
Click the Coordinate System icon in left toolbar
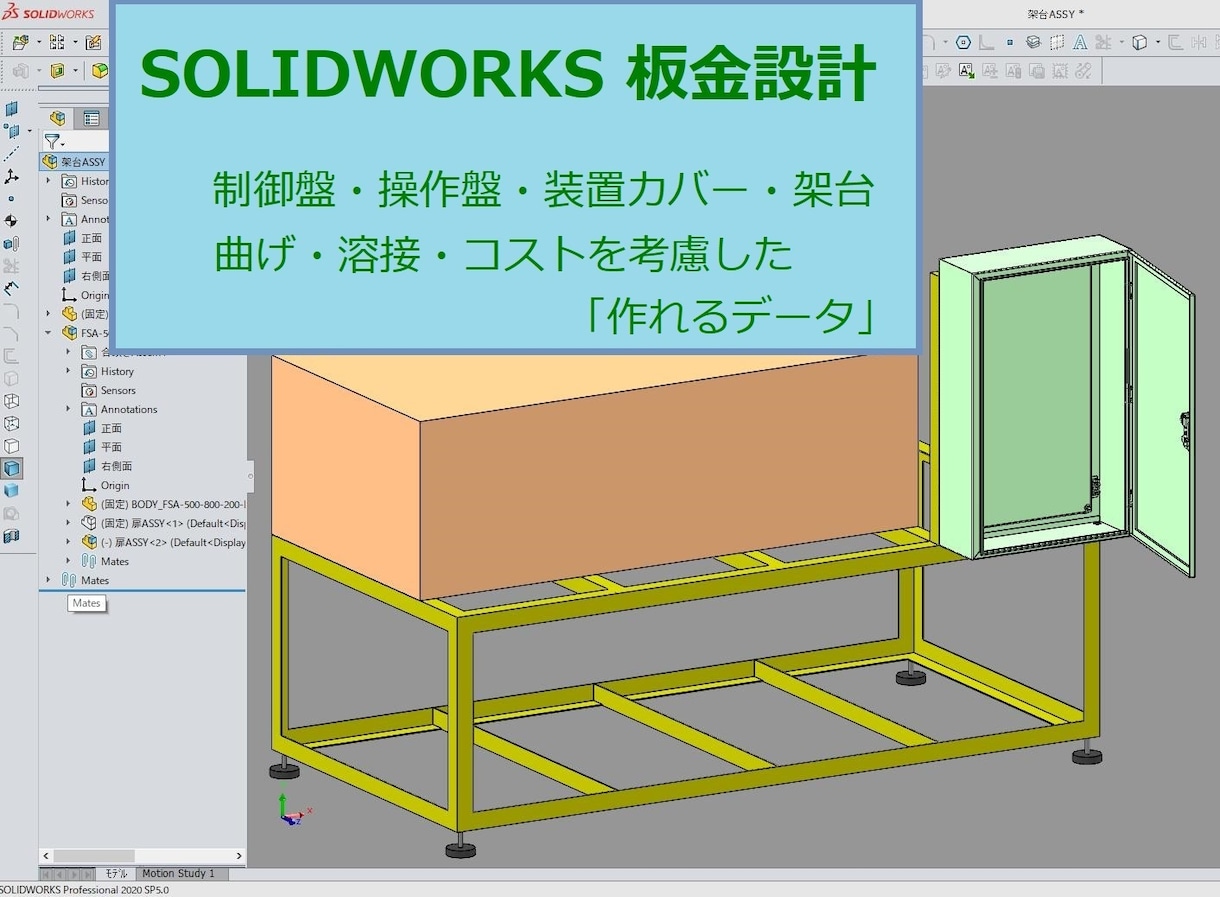(11, 176)
